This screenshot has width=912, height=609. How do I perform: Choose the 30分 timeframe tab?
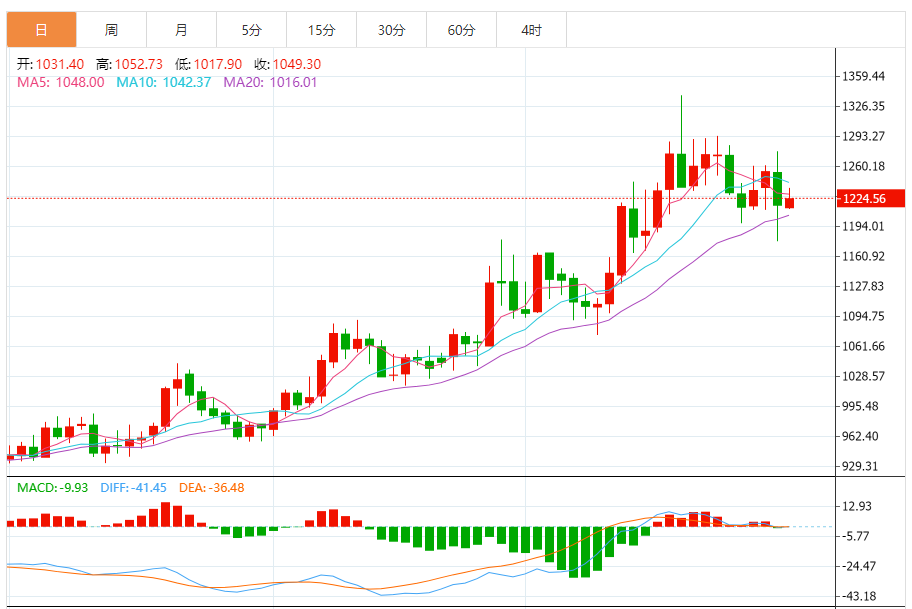391,30
